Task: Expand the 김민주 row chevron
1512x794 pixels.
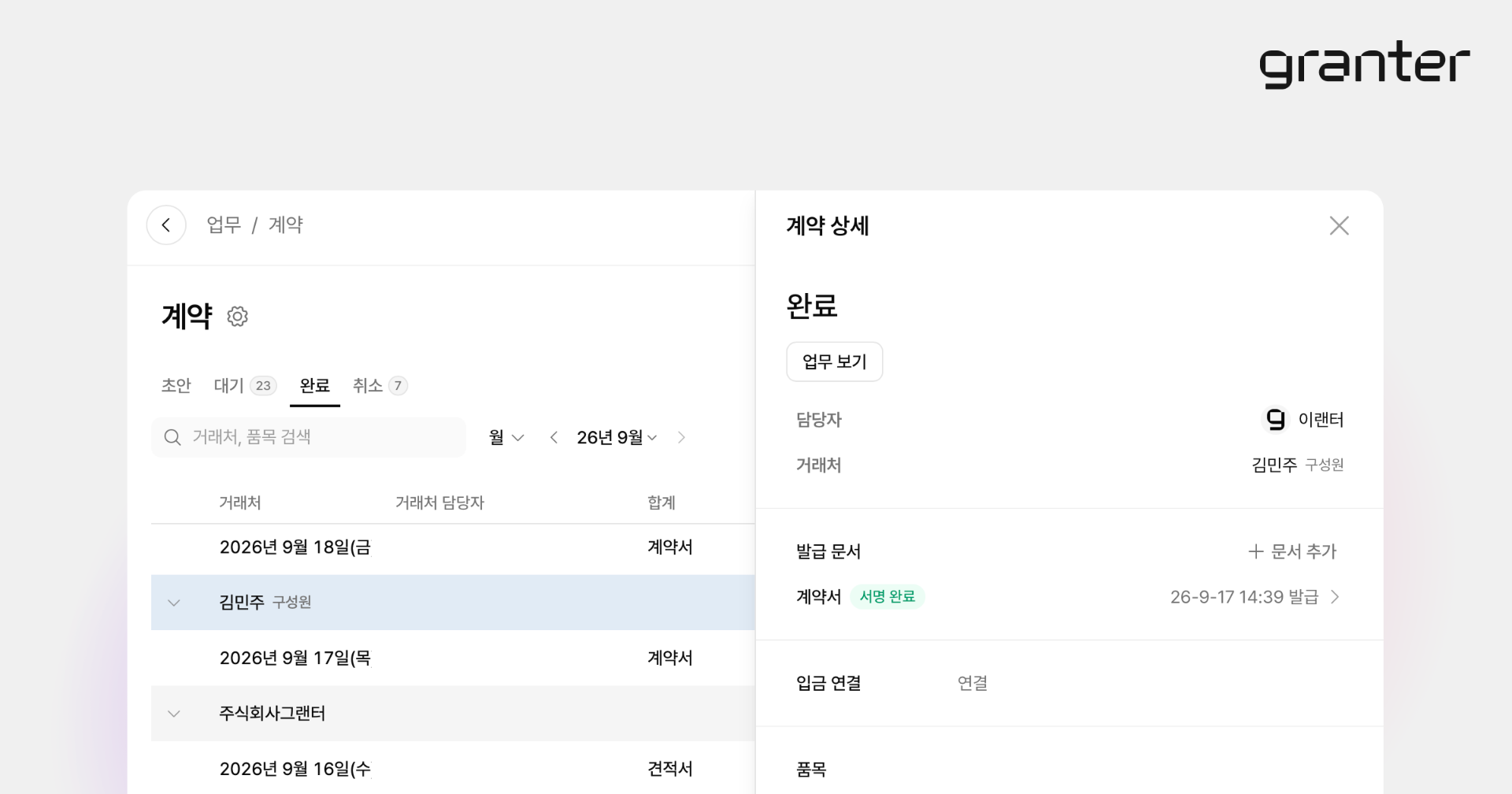Action: [174, 603]
